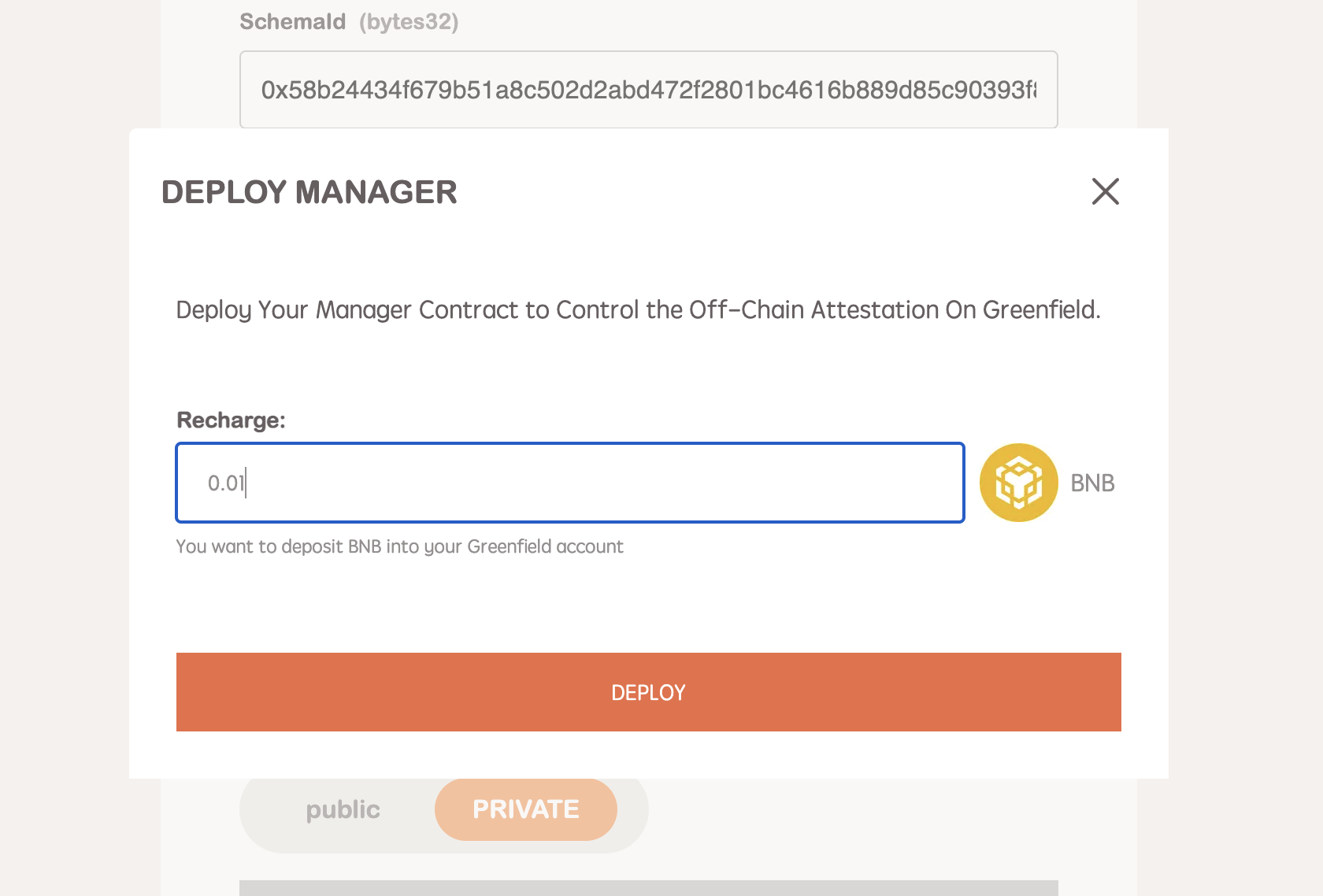Click the gray bar below the visibility toggle
The height and width of the screenshot is (896, 1323).
(x=648, y=887)
